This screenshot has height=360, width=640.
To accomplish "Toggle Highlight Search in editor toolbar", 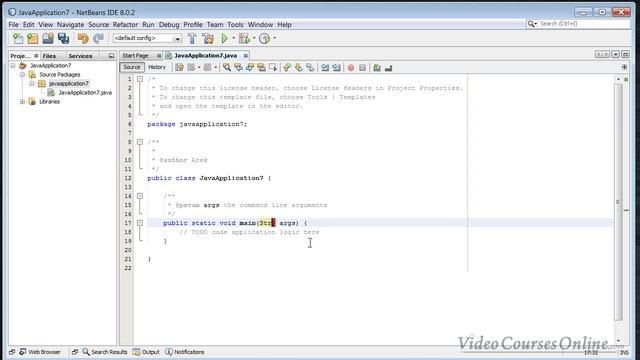I will (x=261, y=67).
